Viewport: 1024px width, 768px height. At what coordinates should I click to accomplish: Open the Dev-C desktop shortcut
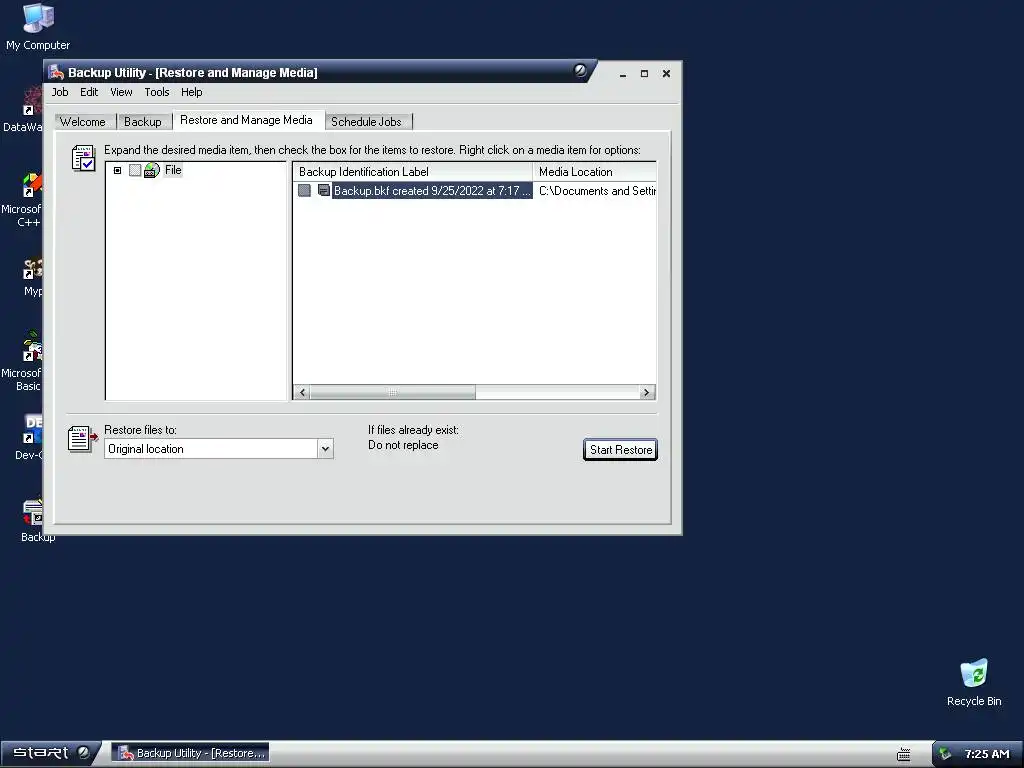(33, 429)
